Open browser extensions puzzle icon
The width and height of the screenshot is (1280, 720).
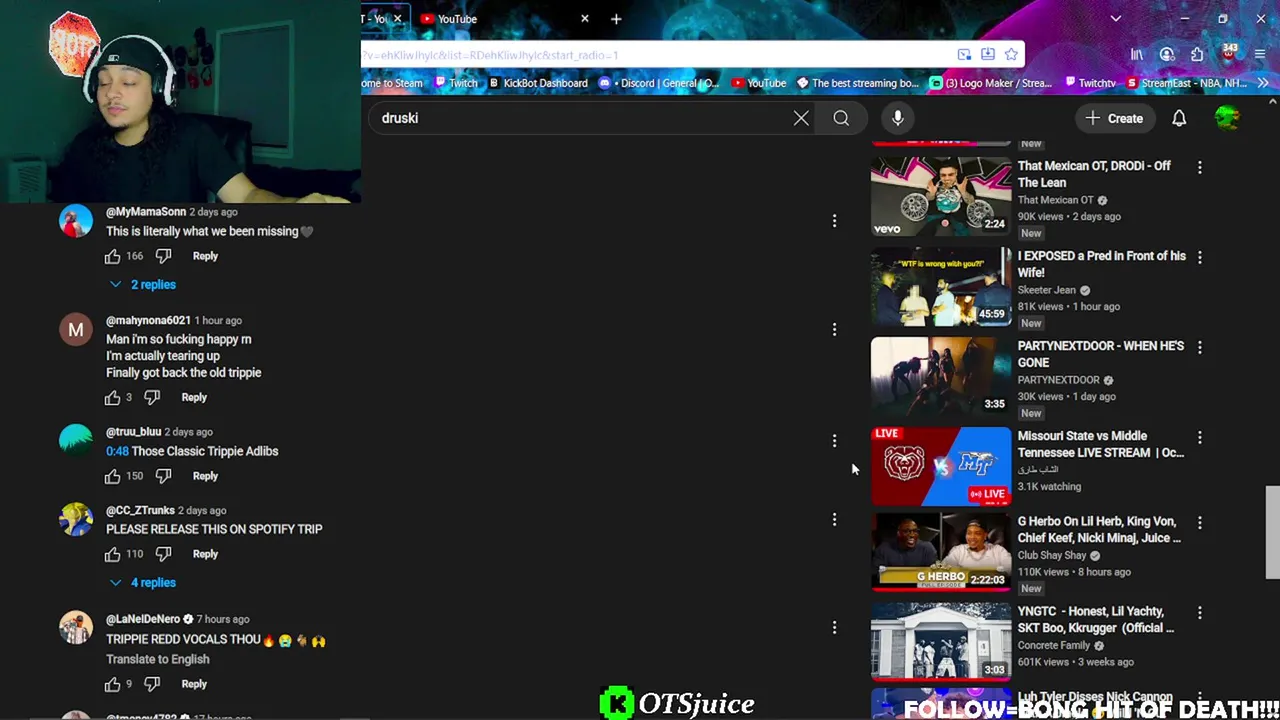(1197, 55)
